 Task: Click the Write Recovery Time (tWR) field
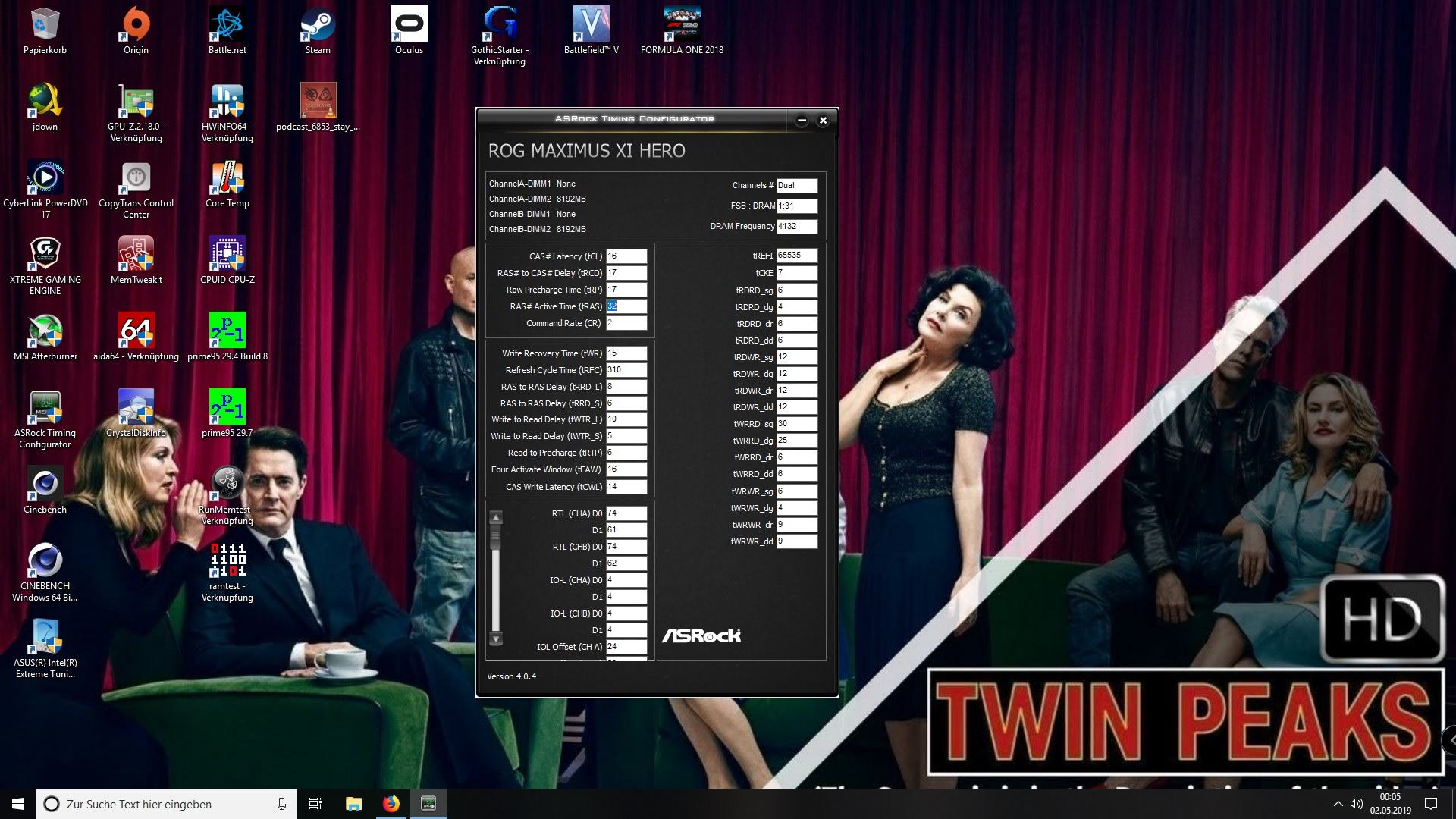[x=626, y=353]
